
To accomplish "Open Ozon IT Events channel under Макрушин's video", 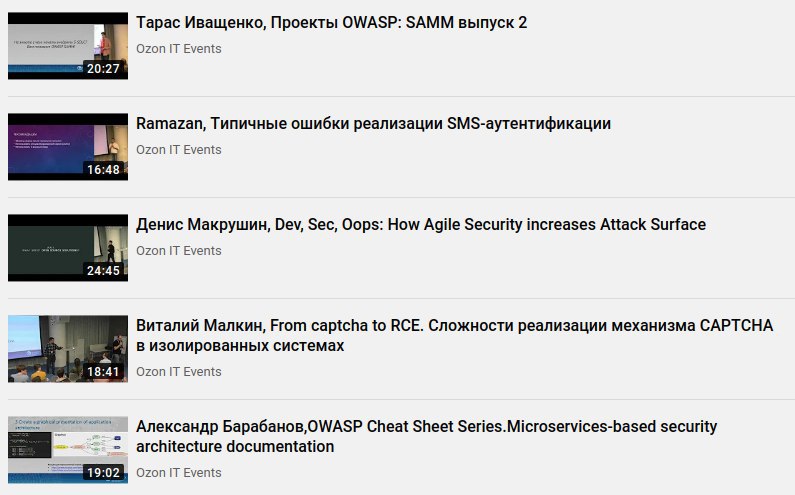I will tap(179, 250).
